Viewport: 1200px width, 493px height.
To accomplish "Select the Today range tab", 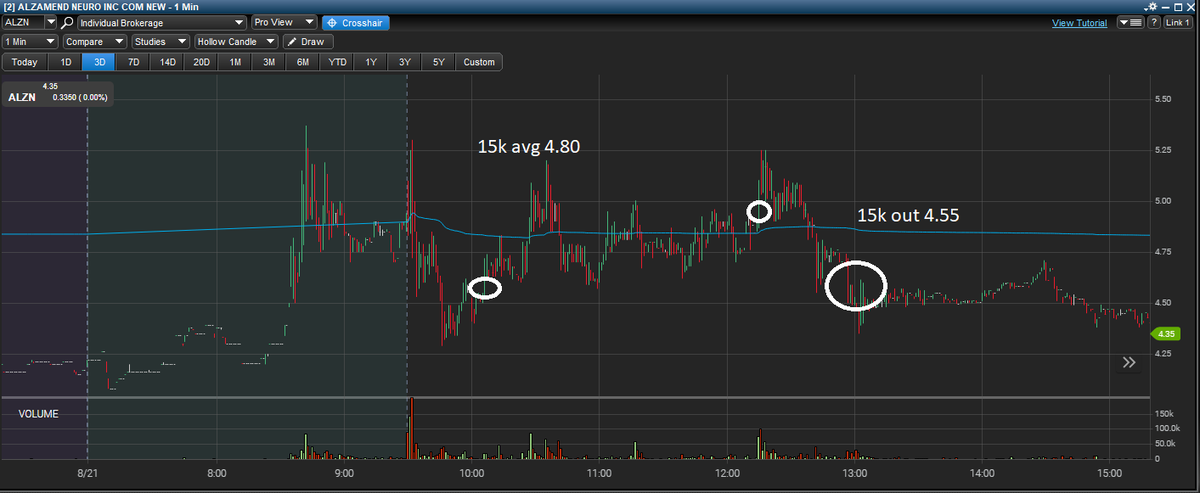I will coord(25,62).
